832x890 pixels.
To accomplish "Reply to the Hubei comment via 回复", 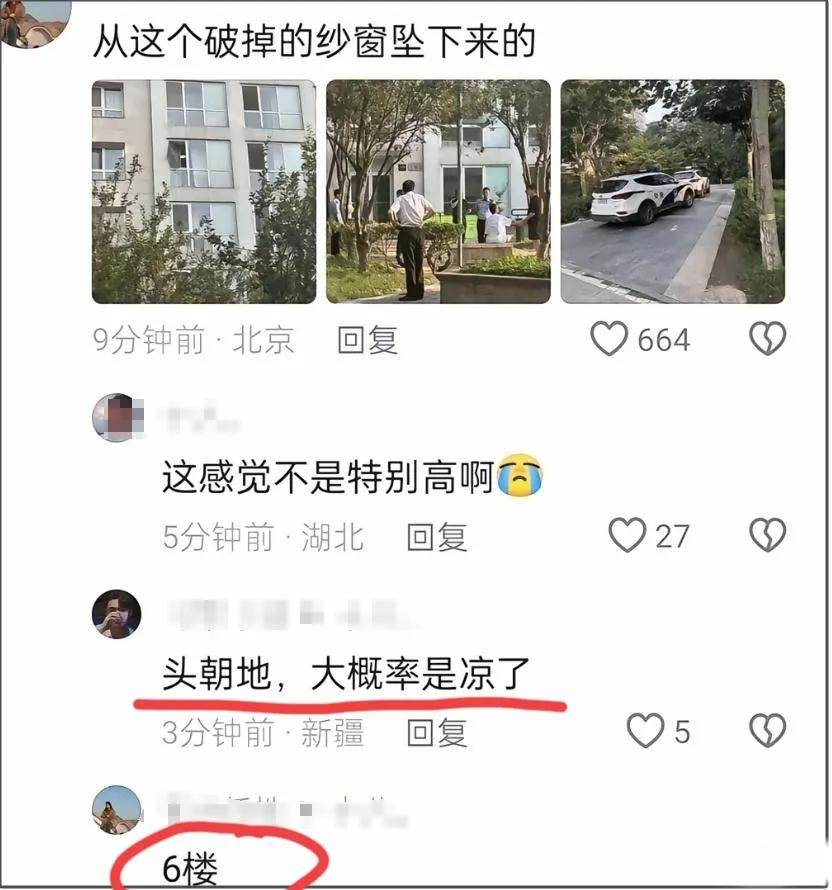I will click(x=437, y=536).
